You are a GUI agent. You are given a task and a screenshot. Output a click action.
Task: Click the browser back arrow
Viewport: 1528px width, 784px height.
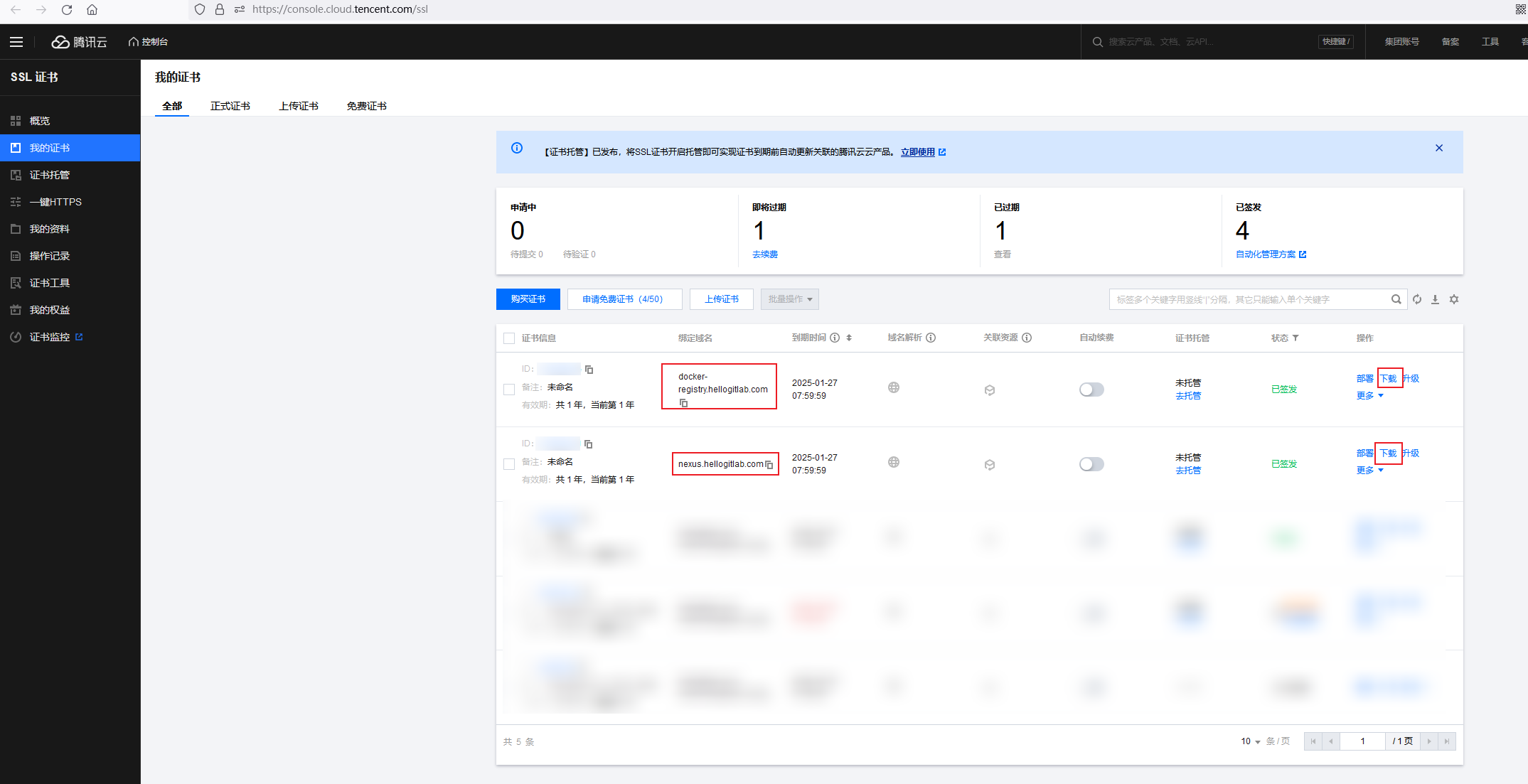point(16,9)
